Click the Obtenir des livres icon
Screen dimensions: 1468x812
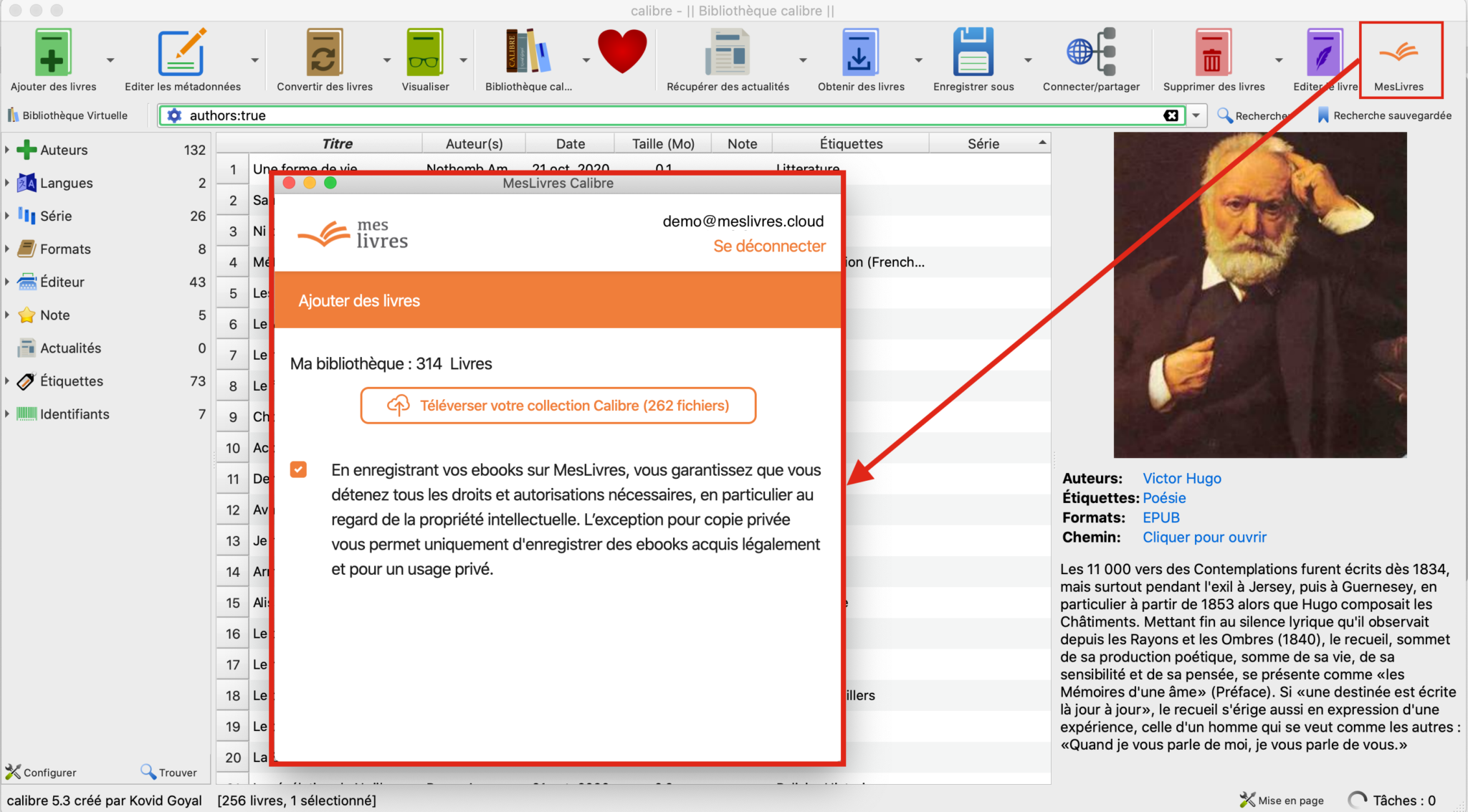point(861,52)
